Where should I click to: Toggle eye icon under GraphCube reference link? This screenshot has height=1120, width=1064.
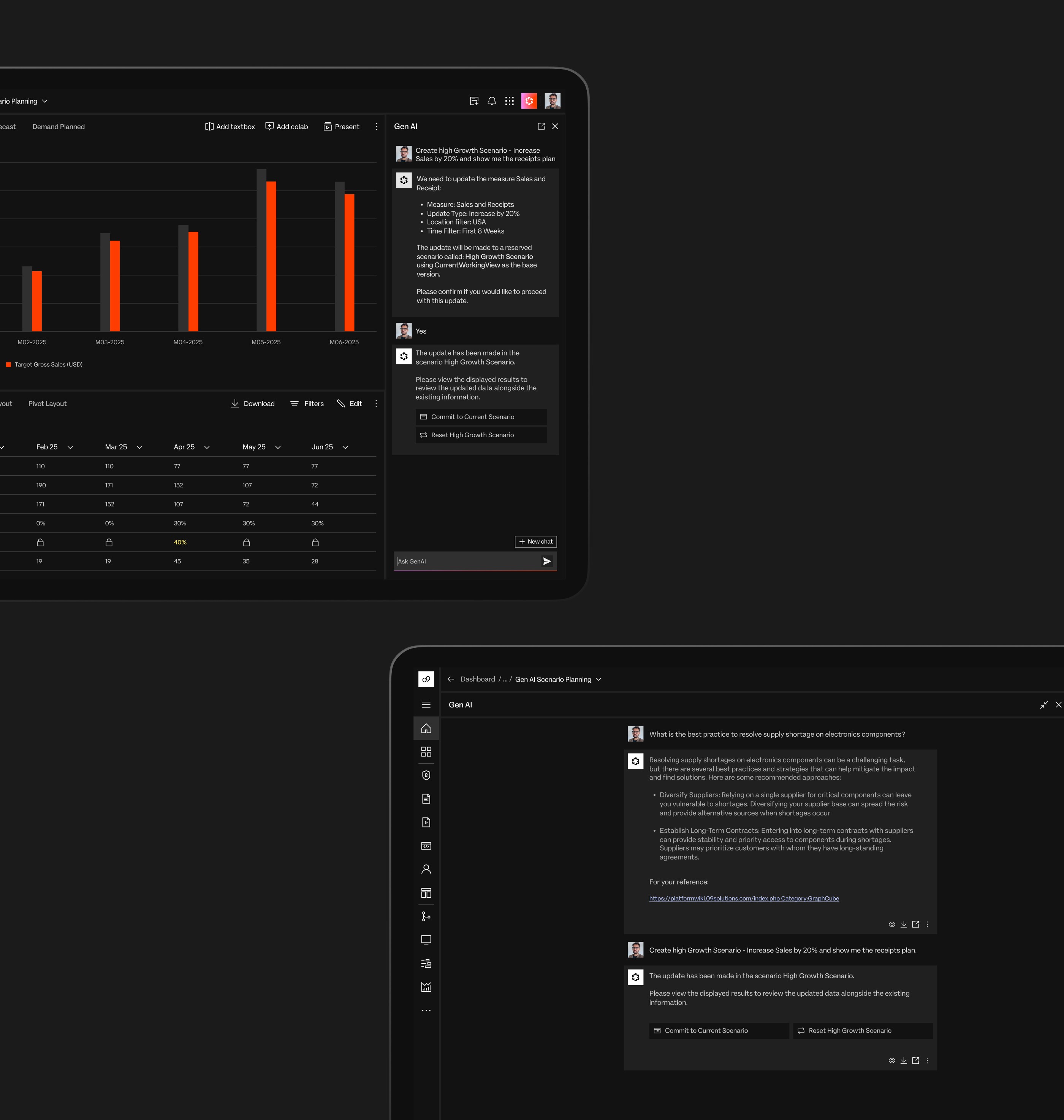pos(891,924)
